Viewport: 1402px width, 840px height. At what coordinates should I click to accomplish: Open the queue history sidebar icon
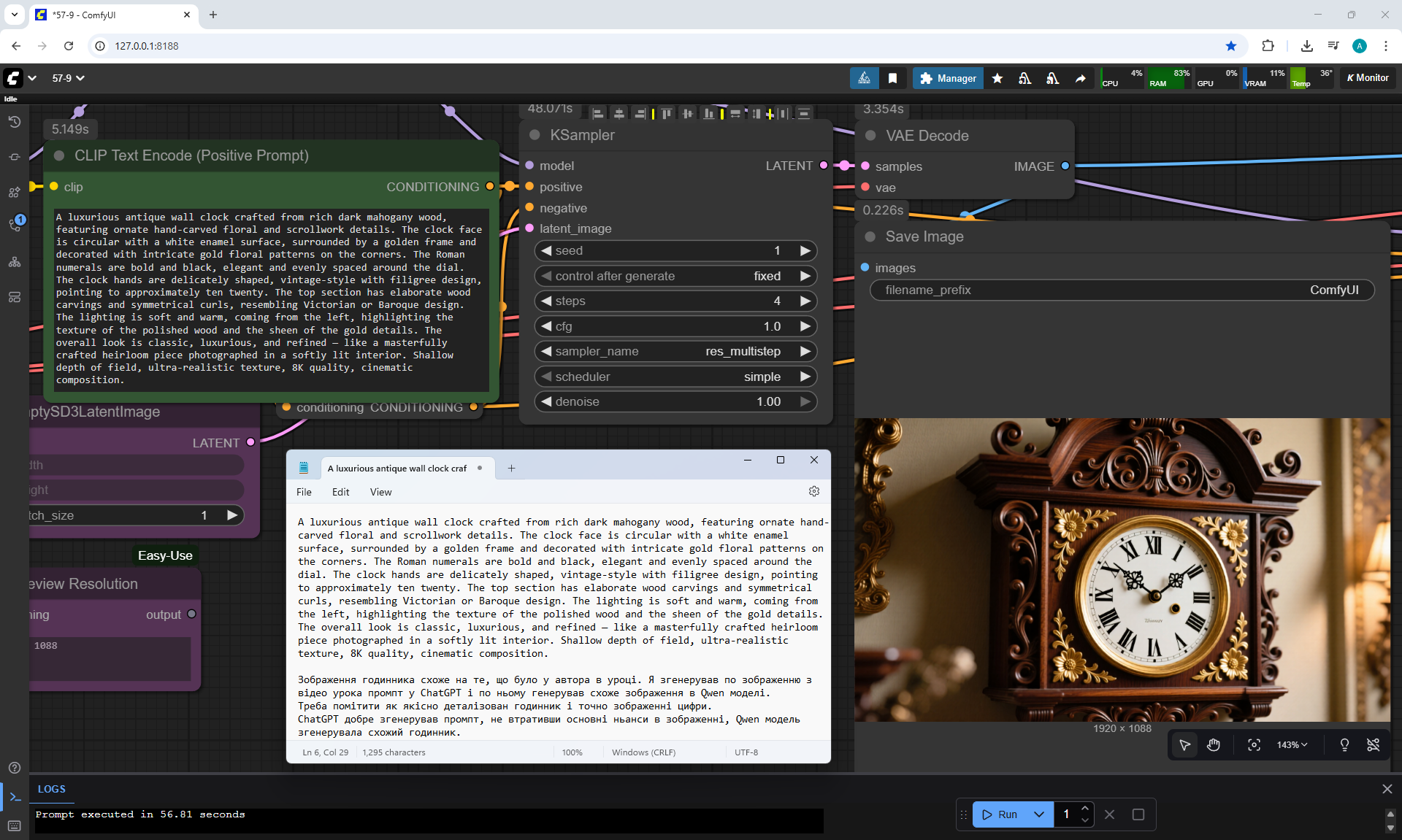click(14, 122)
